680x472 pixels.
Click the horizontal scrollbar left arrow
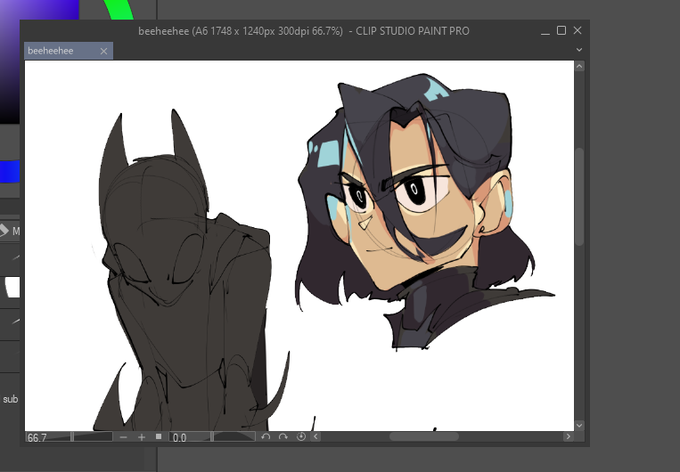point(316,436)
